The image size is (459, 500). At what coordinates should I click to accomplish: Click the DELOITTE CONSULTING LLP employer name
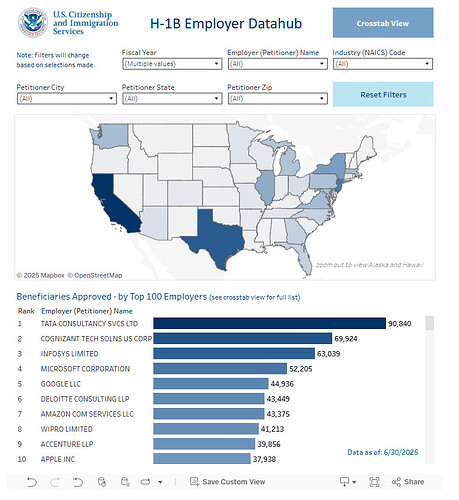(x=85, y=399)
